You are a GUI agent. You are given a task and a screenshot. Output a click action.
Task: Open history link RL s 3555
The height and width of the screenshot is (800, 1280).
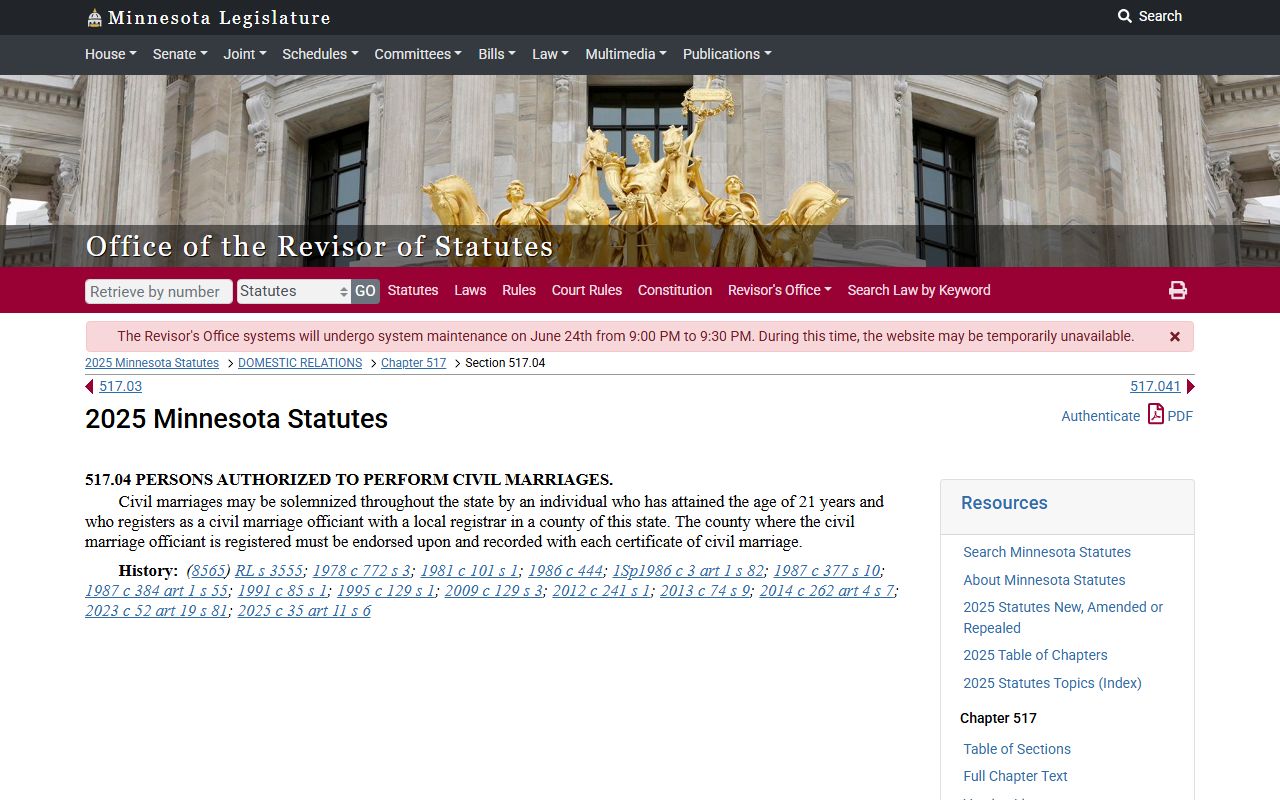point(269,571)
